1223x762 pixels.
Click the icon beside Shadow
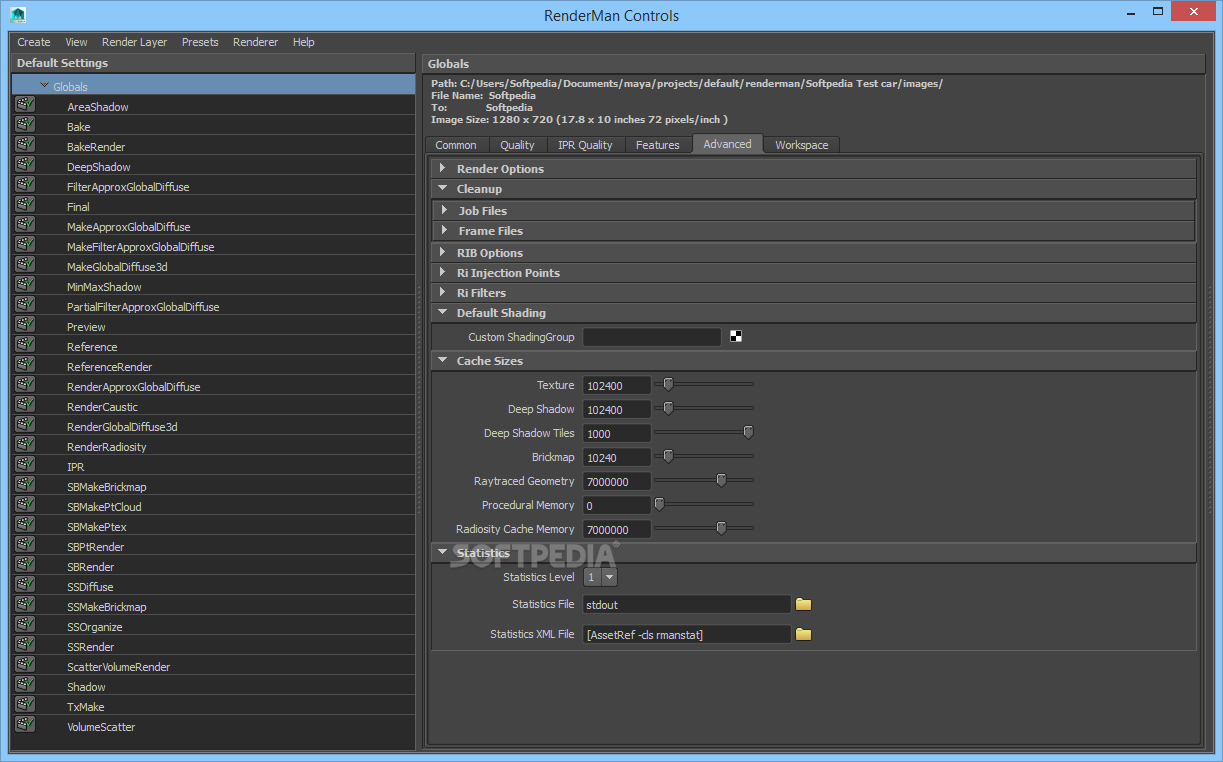[x=25, y=685]
